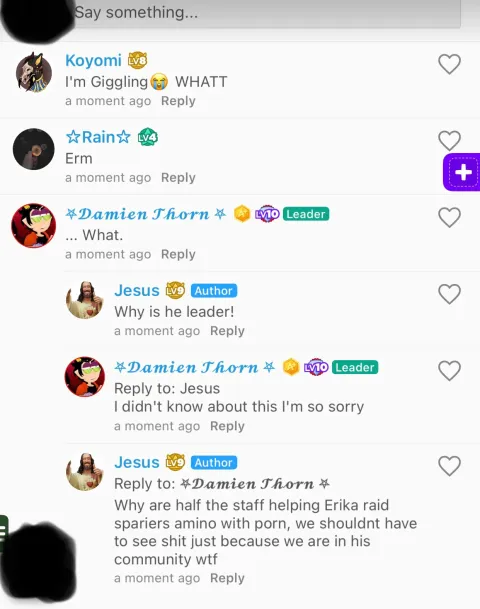Tap the Author tag on Jesus's first reply
Image resolution: width=480 pixels, height=609 pixels.
(214, 291)
